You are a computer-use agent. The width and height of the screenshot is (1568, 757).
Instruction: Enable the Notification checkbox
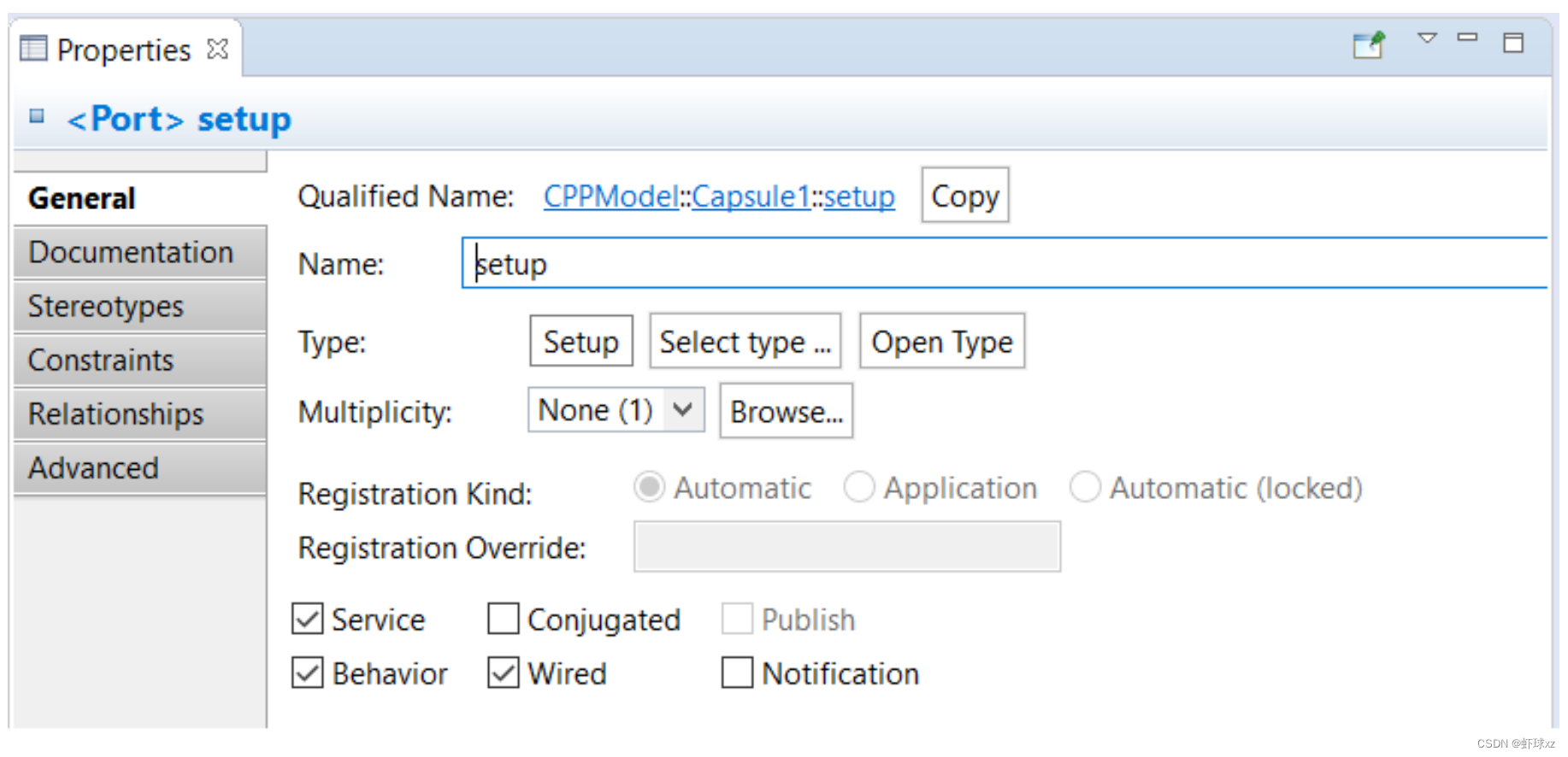tap(738, 673)
